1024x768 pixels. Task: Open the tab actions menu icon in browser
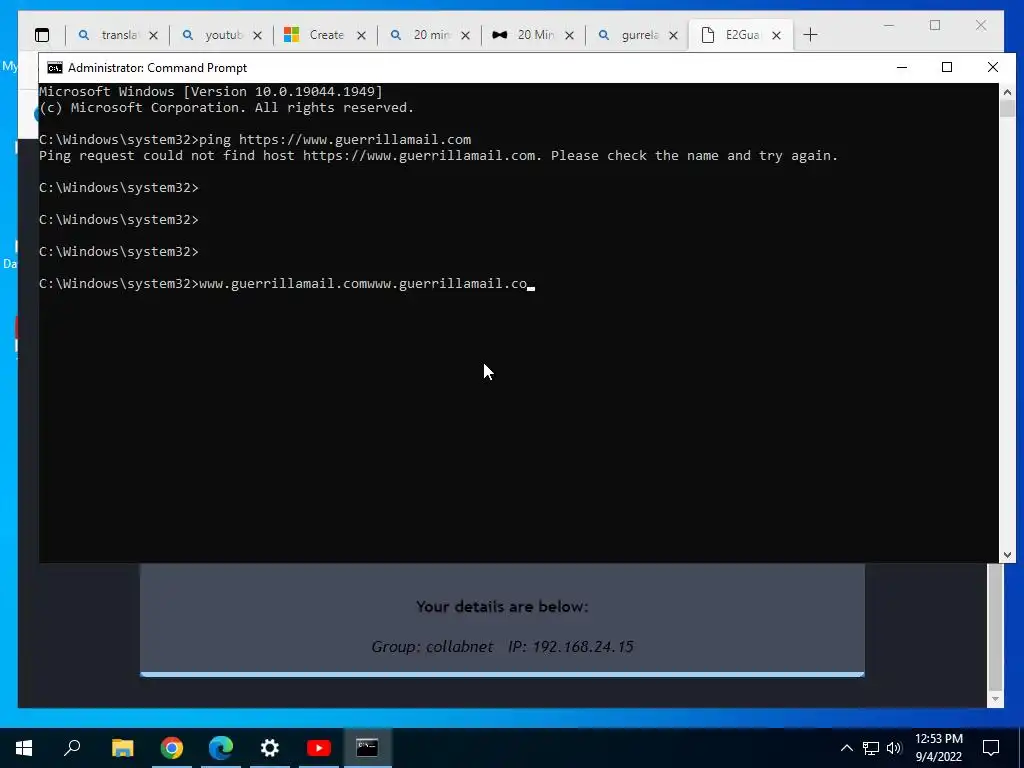[x=42, y=35]
